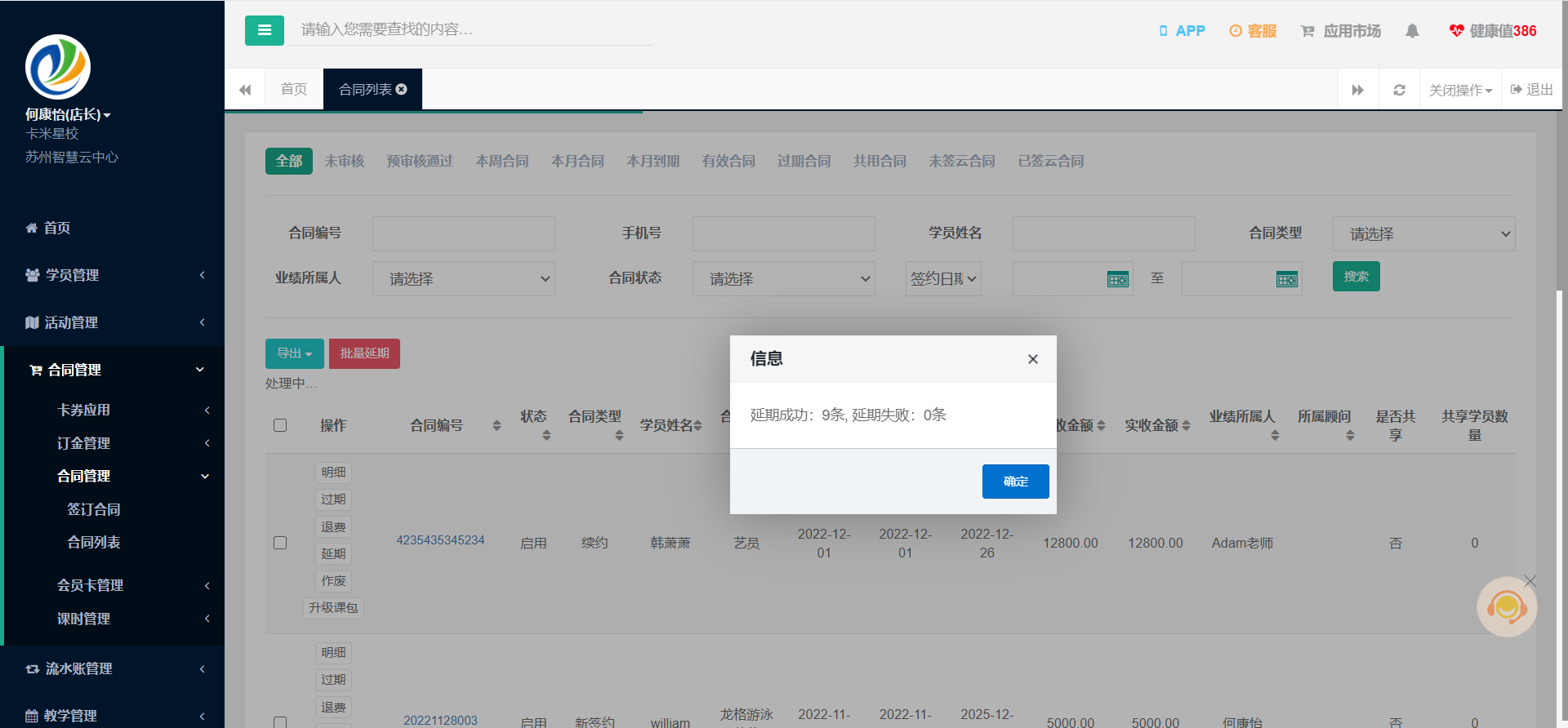Sort by 状态 column
The width and height of the screenshot is (1568, 728).
[546, 435]
